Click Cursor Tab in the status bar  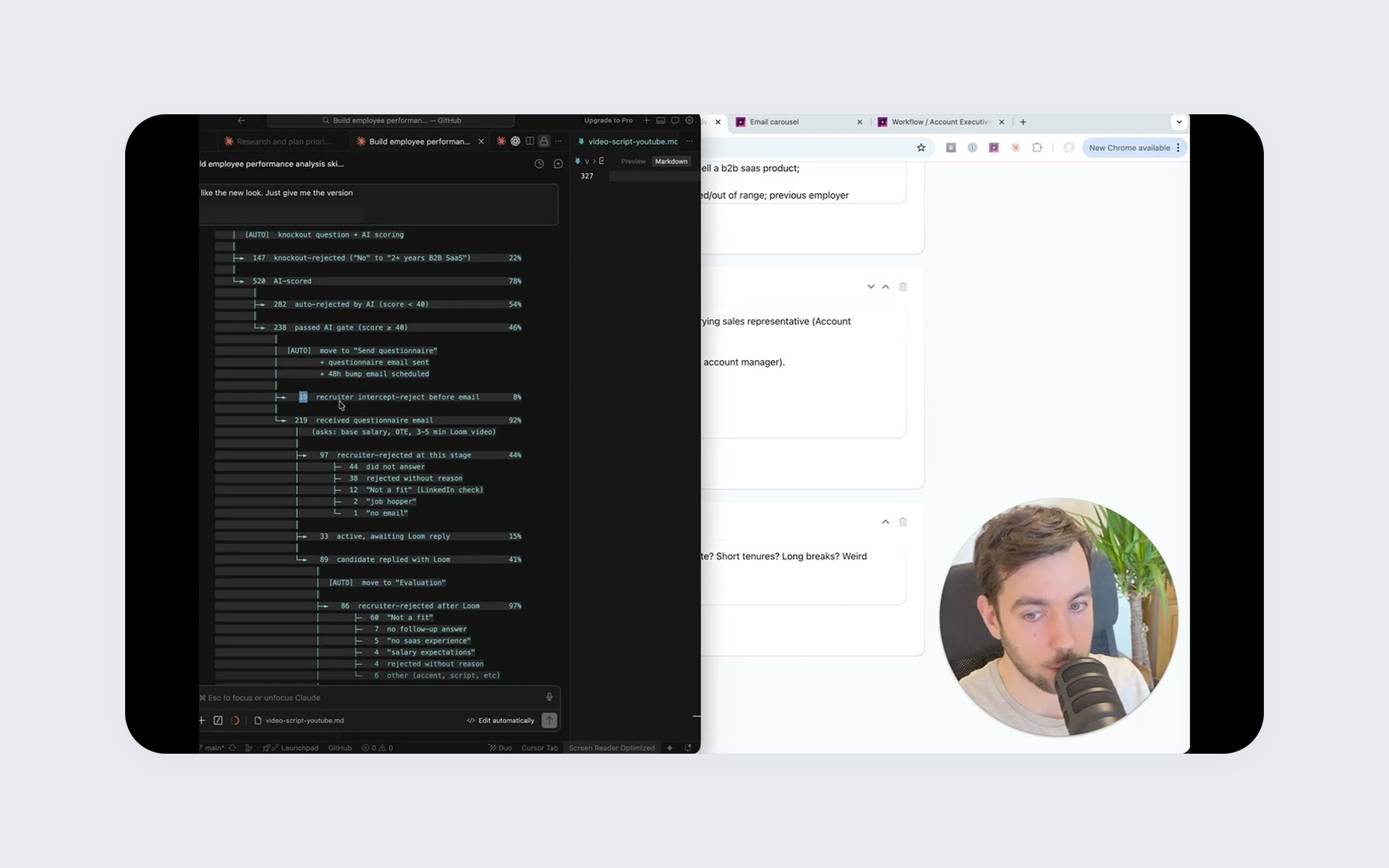tap(540, 748)
